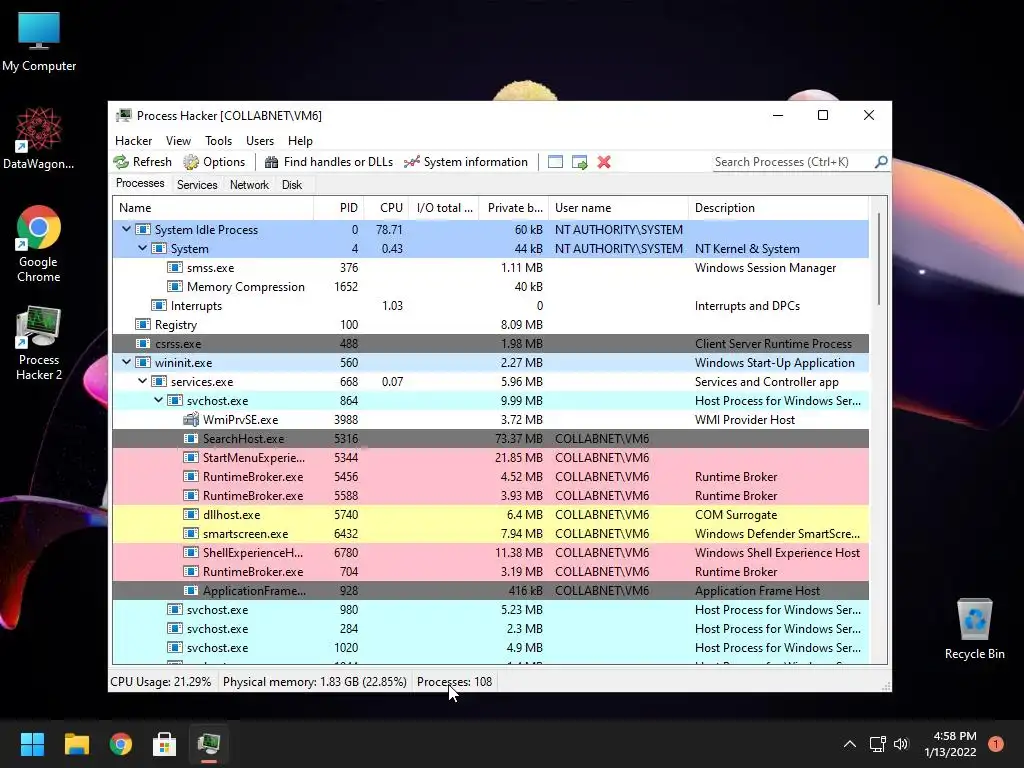This screenshot has width=1024, height=768.
Task: Open the Recycle Bin desktop icon
Action: (x=974, y=629)
